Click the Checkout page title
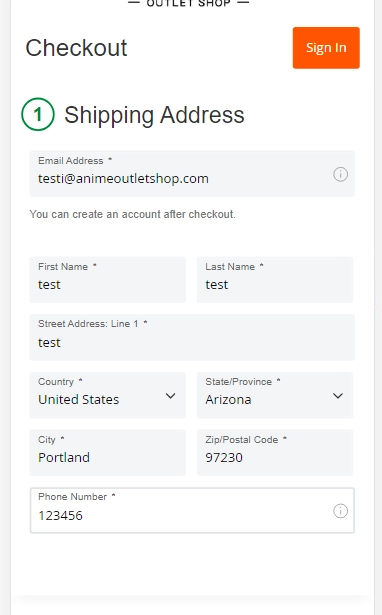 [x=76, y=48]
